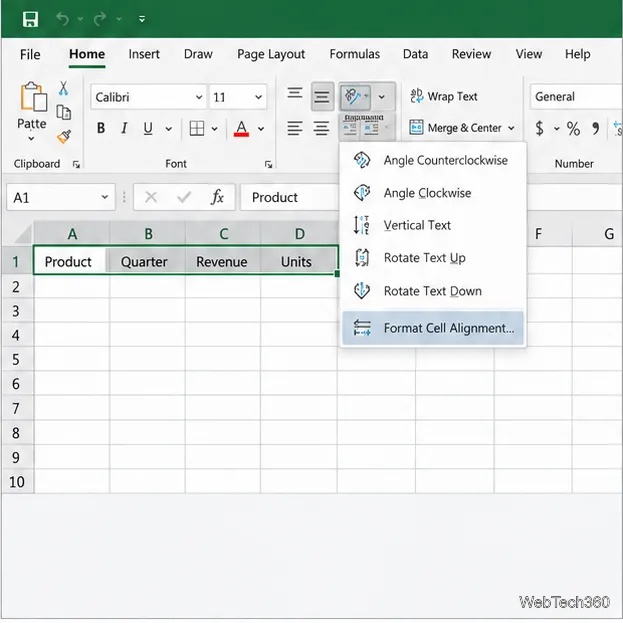Click the Enter checkmark in formula bar
623x623 pixels.
184,197
